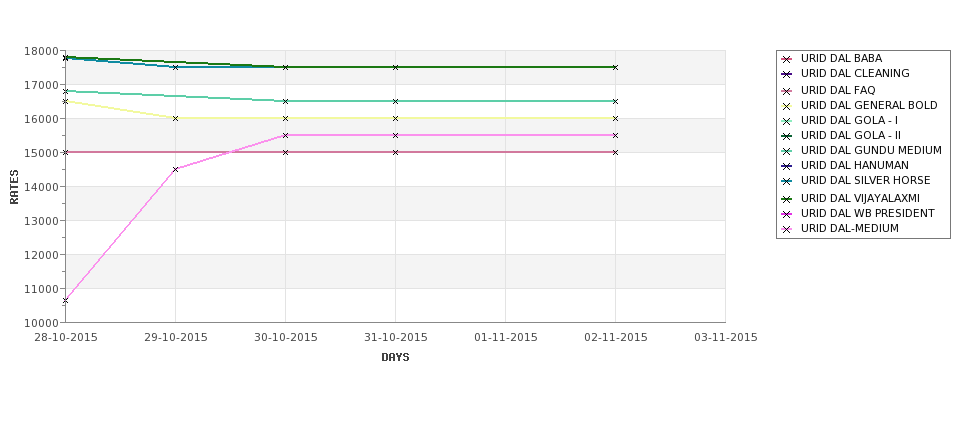Click the URID DAL CLEANING legend marker

(787, 74)
